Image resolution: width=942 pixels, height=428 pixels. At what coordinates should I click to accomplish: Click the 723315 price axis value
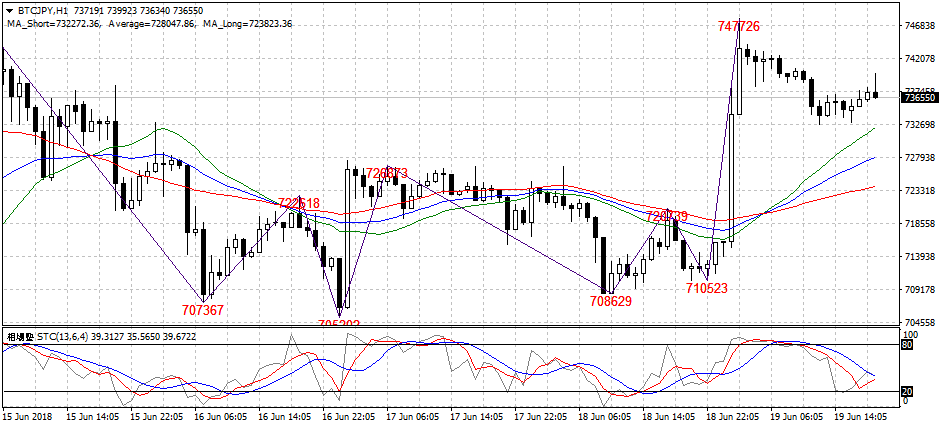point(920,191)
